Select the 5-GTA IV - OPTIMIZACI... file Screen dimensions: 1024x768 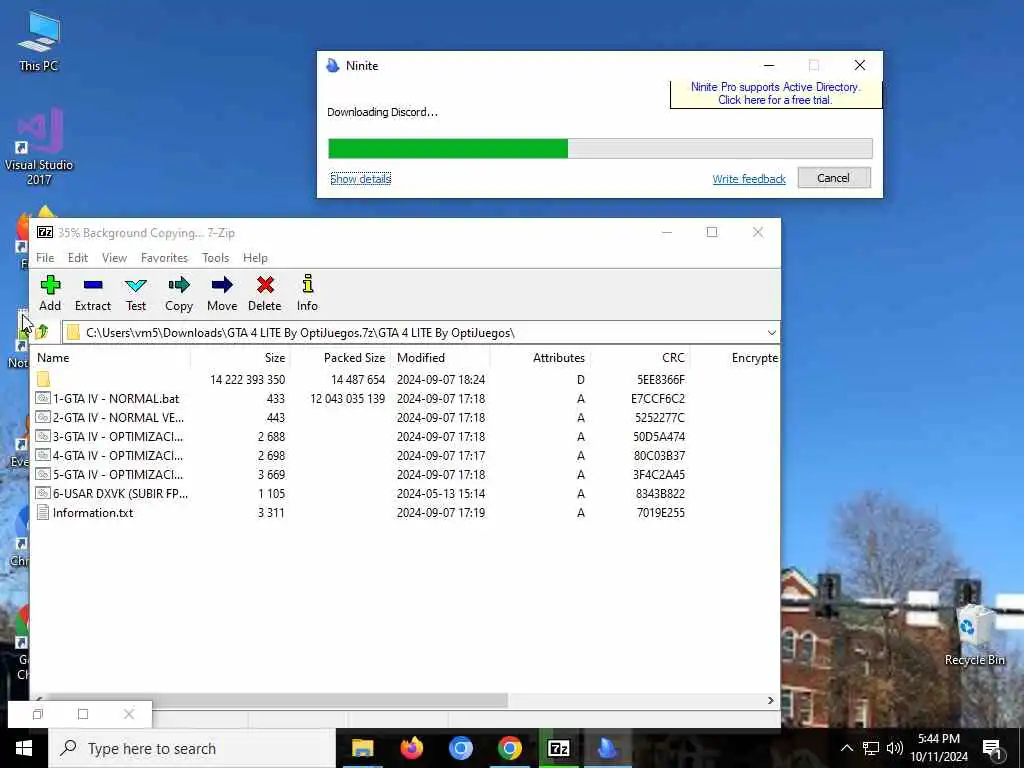(x=405, y=474)
